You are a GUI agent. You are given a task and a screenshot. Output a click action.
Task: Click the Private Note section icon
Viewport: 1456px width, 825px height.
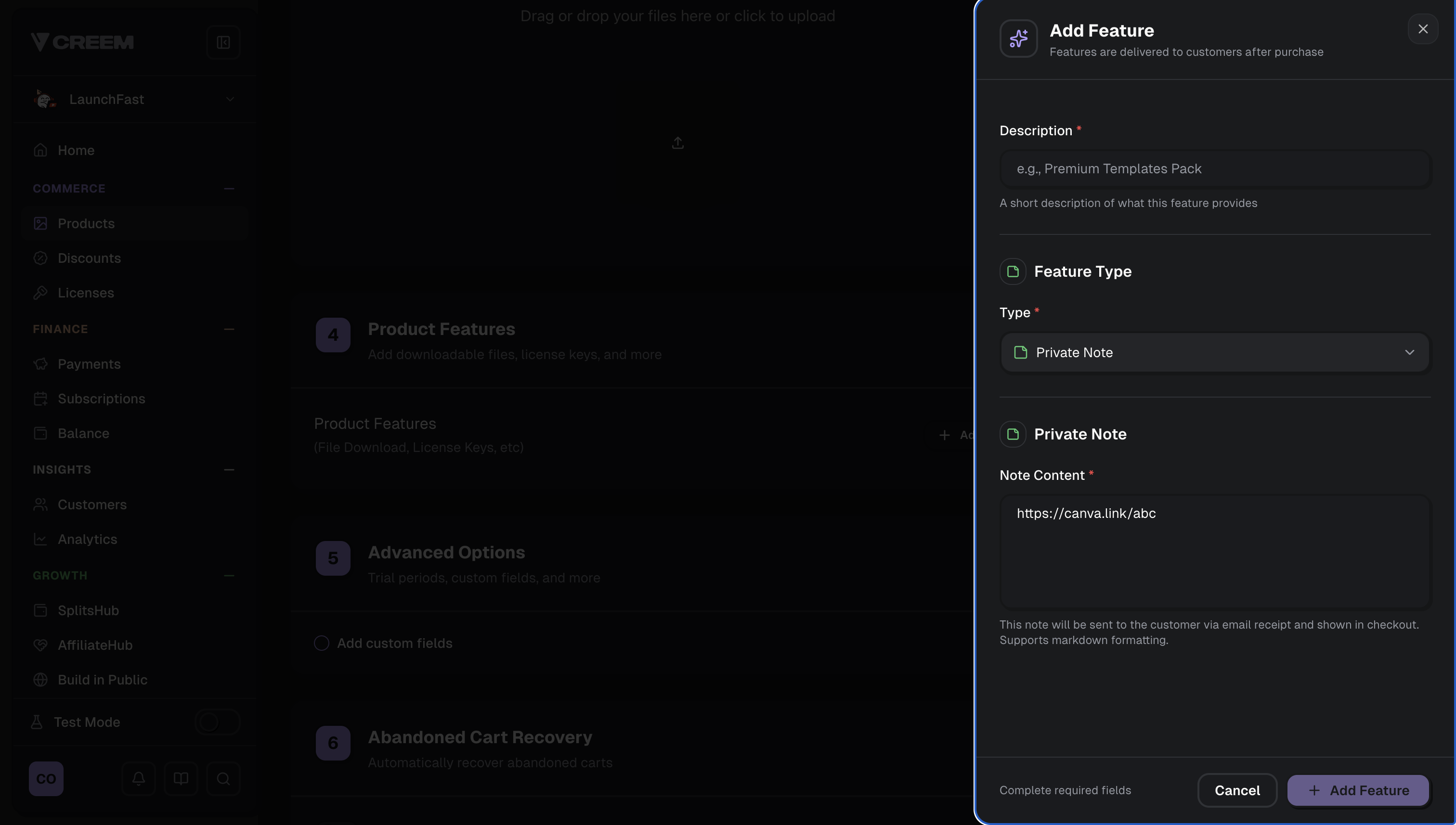tap(1013, 434)
